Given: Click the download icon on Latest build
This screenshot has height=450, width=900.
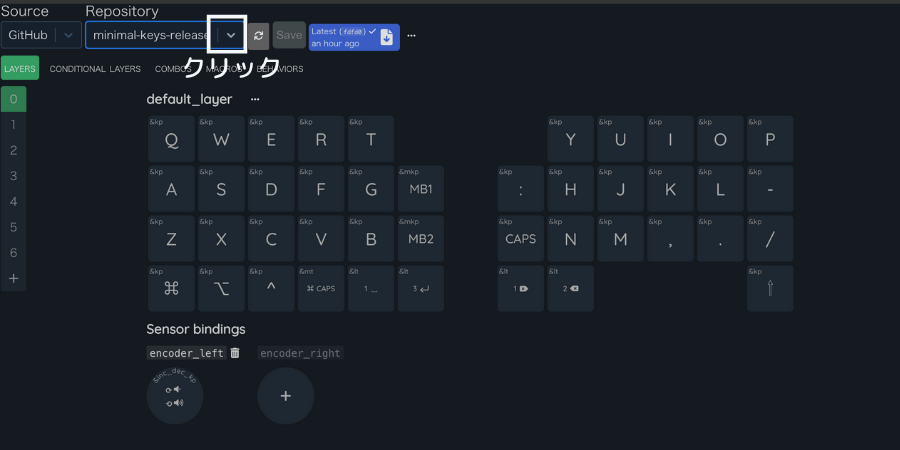Looking at the screenshot, I should tap(387, 37).
